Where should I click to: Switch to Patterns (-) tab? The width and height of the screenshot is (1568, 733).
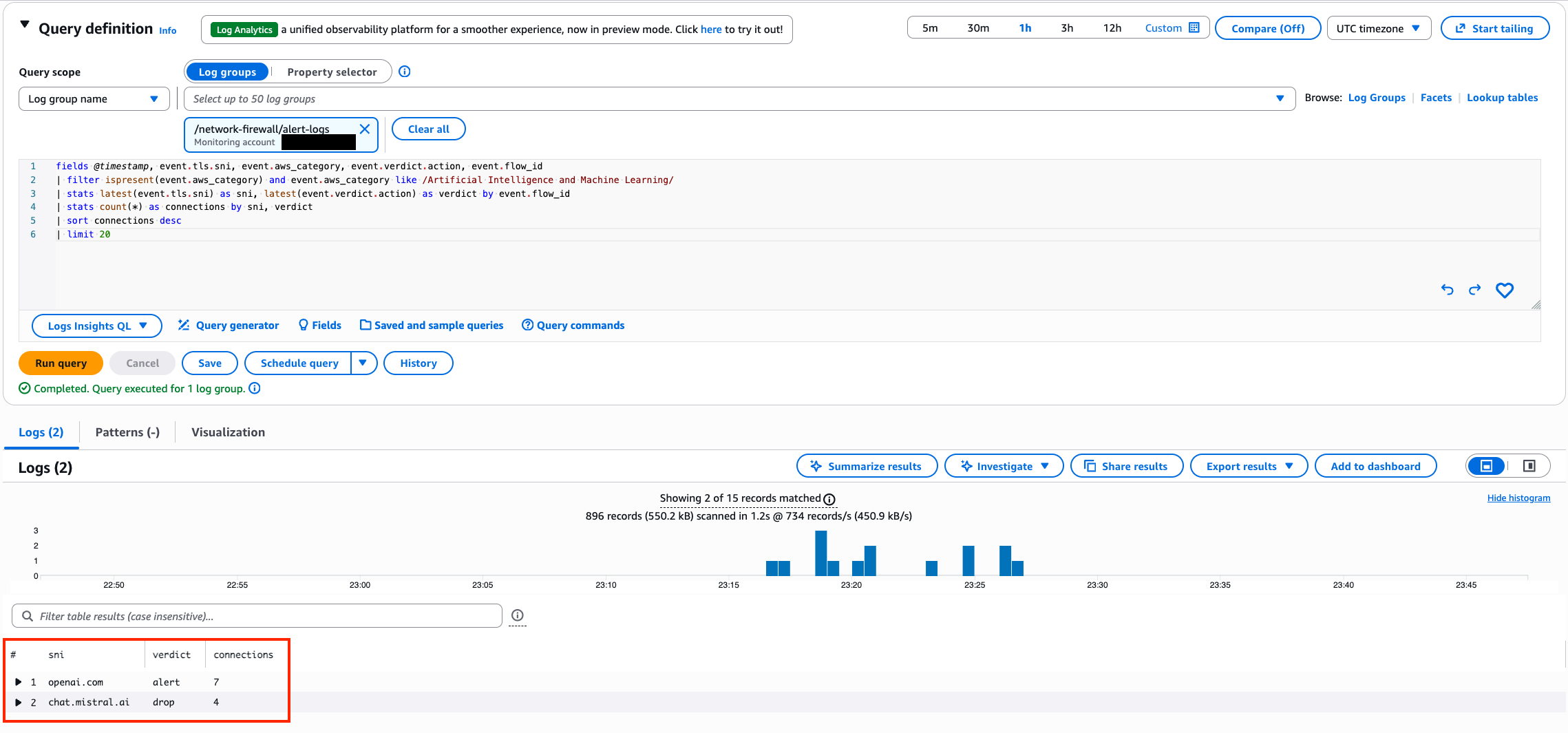(127, 432)
